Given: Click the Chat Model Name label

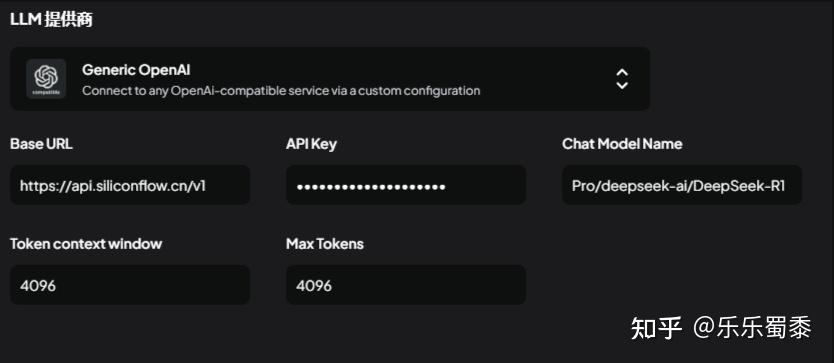Looking at the screenshot, I should pos(622,144).
